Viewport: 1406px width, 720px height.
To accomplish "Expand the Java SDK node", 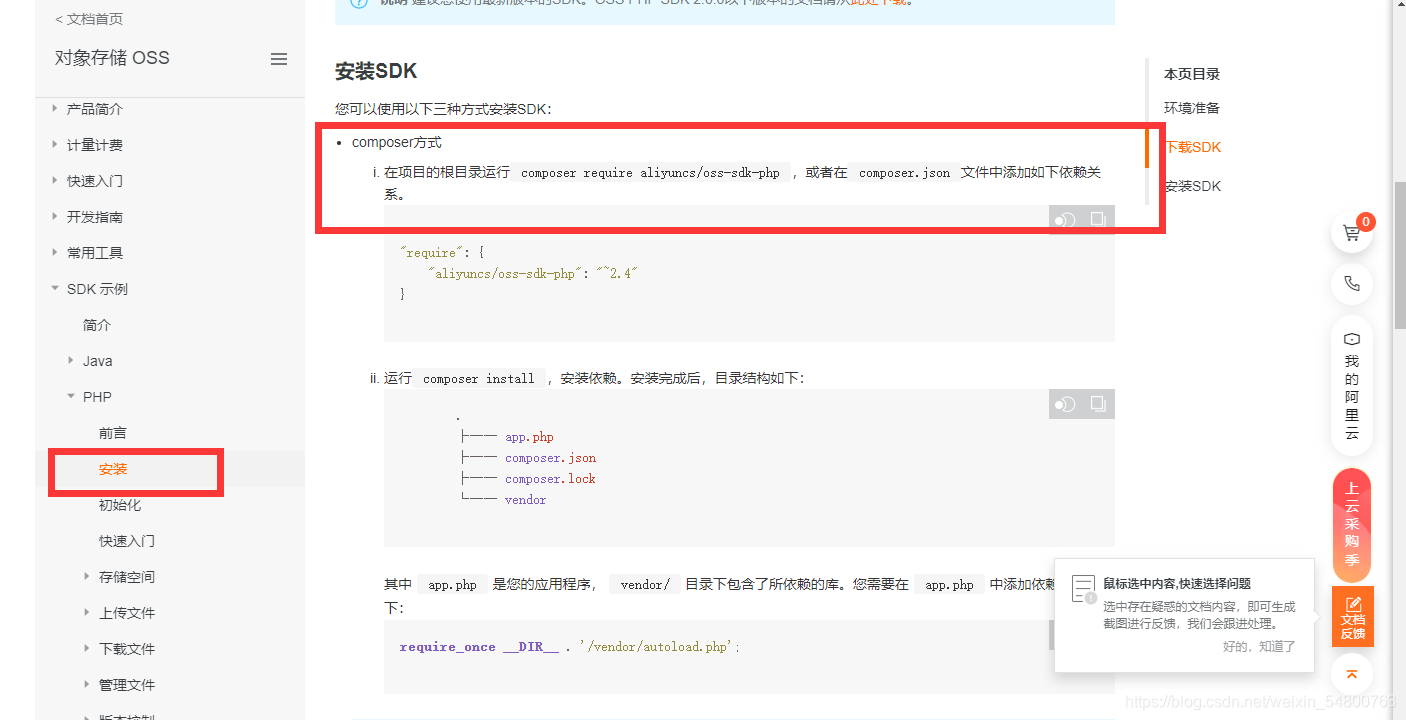I will pos(71,360).
